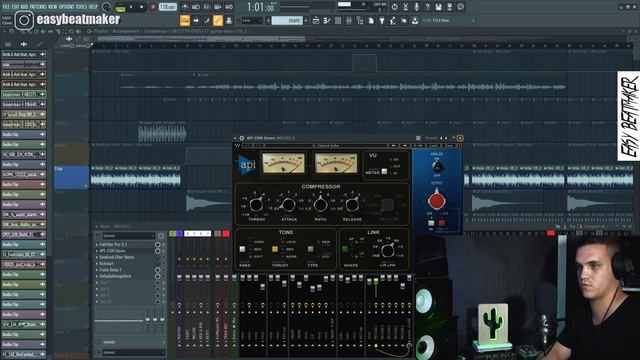The width and height of the screenshot is (640, 360).
Task: Open mixer input (none) dropdown at top
Action: [x=128, y=236]
